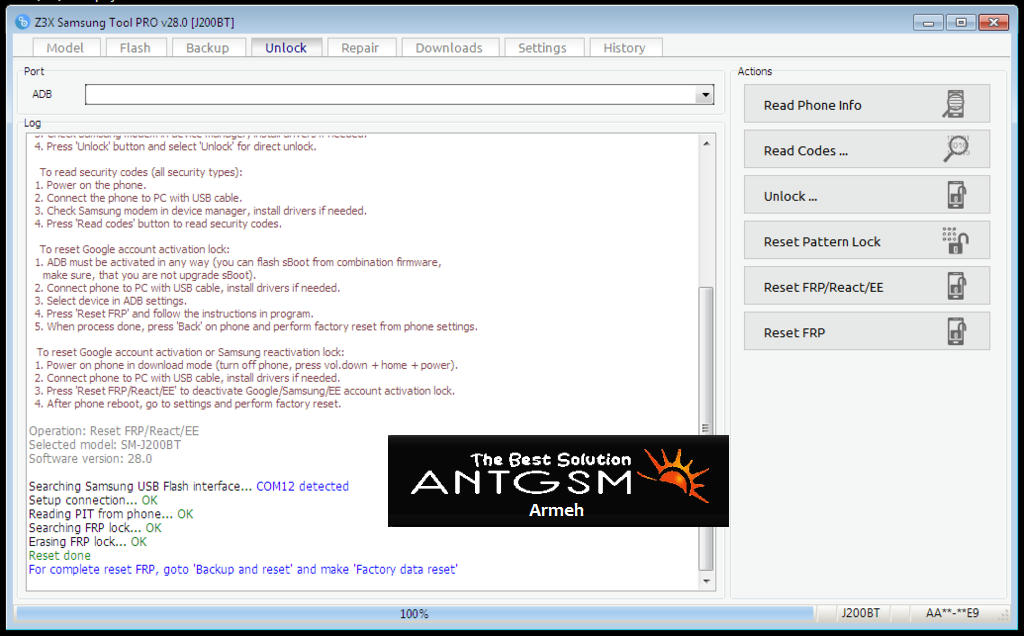Select the Unlock tab
Image resolution: width=1024 pixels, height=636 pixels.
[x=286, y=48]
